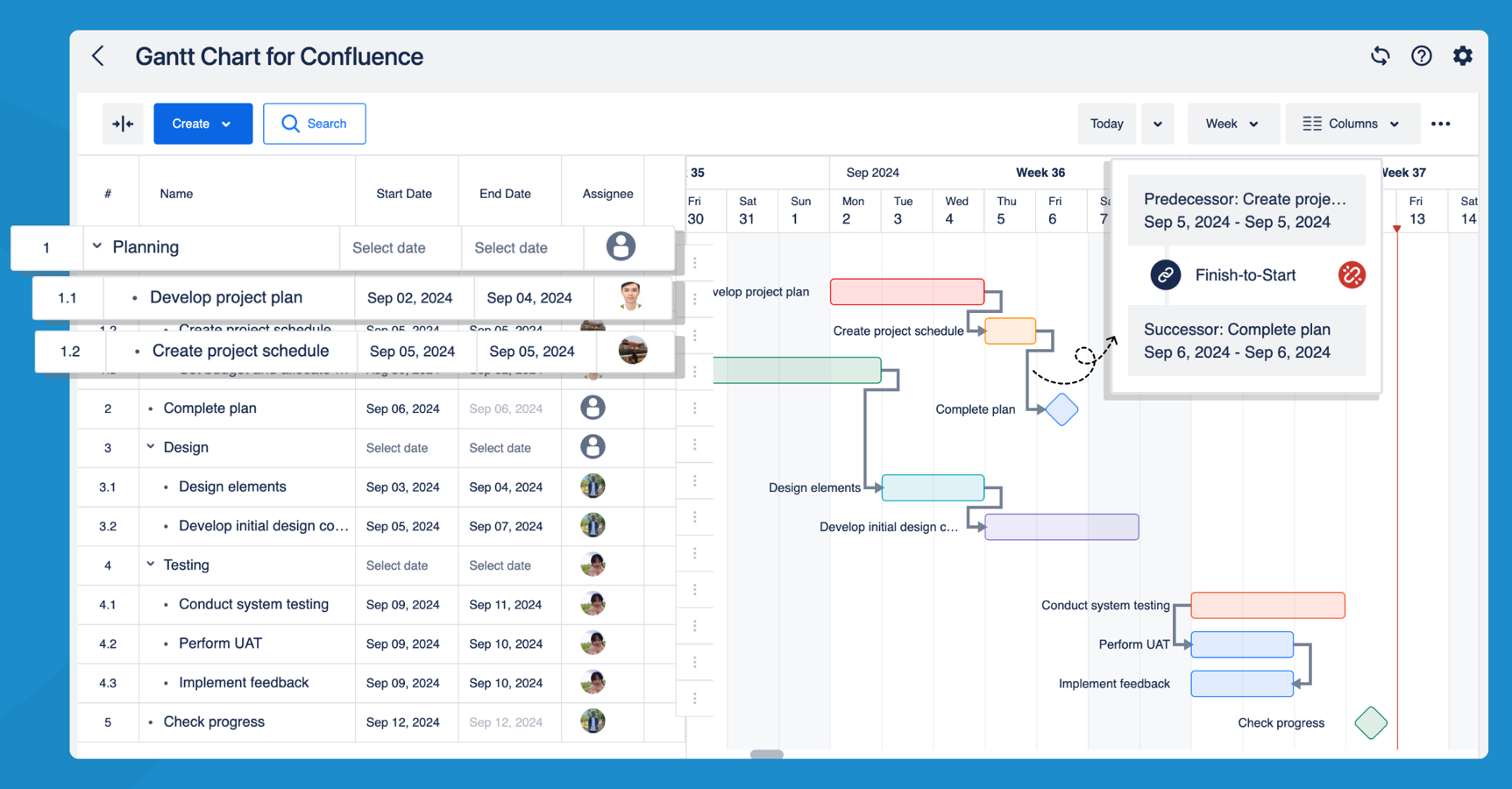Image resolution: width=1512 pixels, height=789 pixels.
Task: Click Sep 02, 2024 start date cell
Action: coord(409,298)
